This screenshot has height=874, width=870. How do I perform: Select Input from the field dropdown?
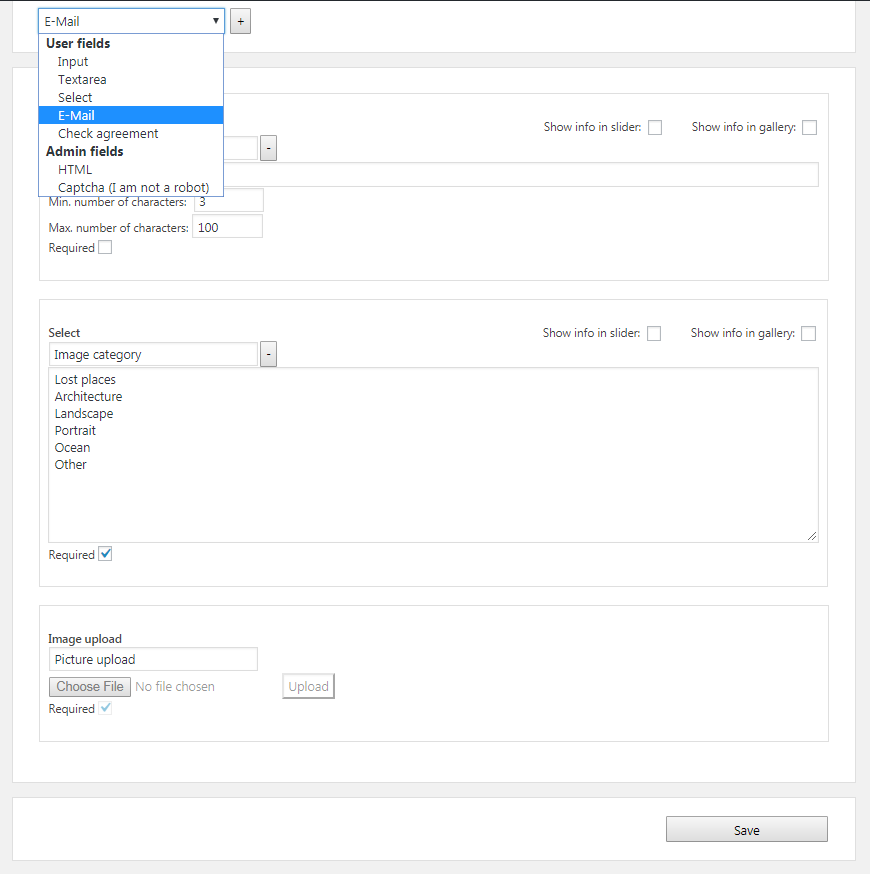[x=73, y=62]
